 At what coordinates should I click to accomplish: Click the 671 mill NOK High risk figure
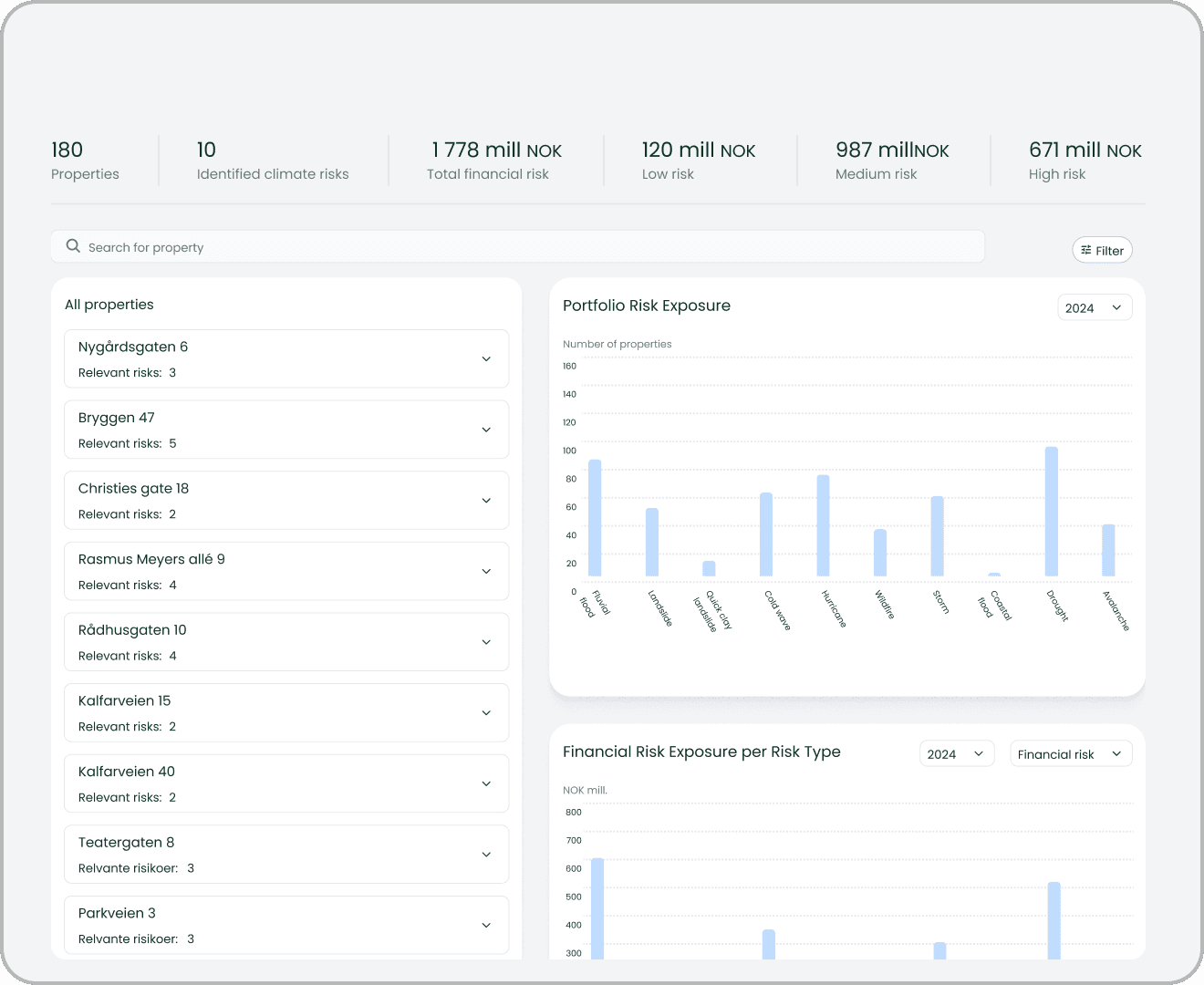click(1085, 161)
